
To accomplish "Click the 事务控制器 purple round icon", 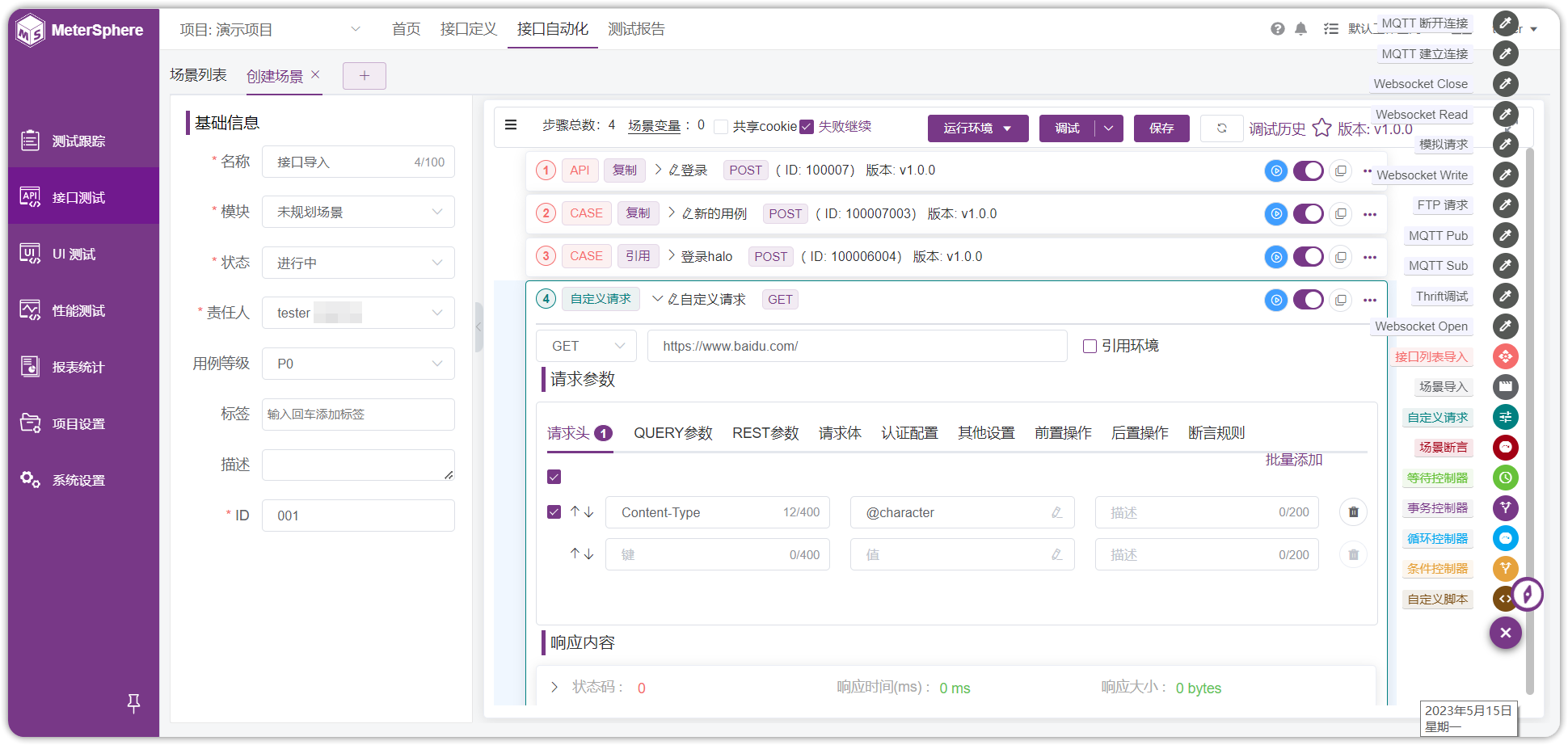I will 1505,507.
